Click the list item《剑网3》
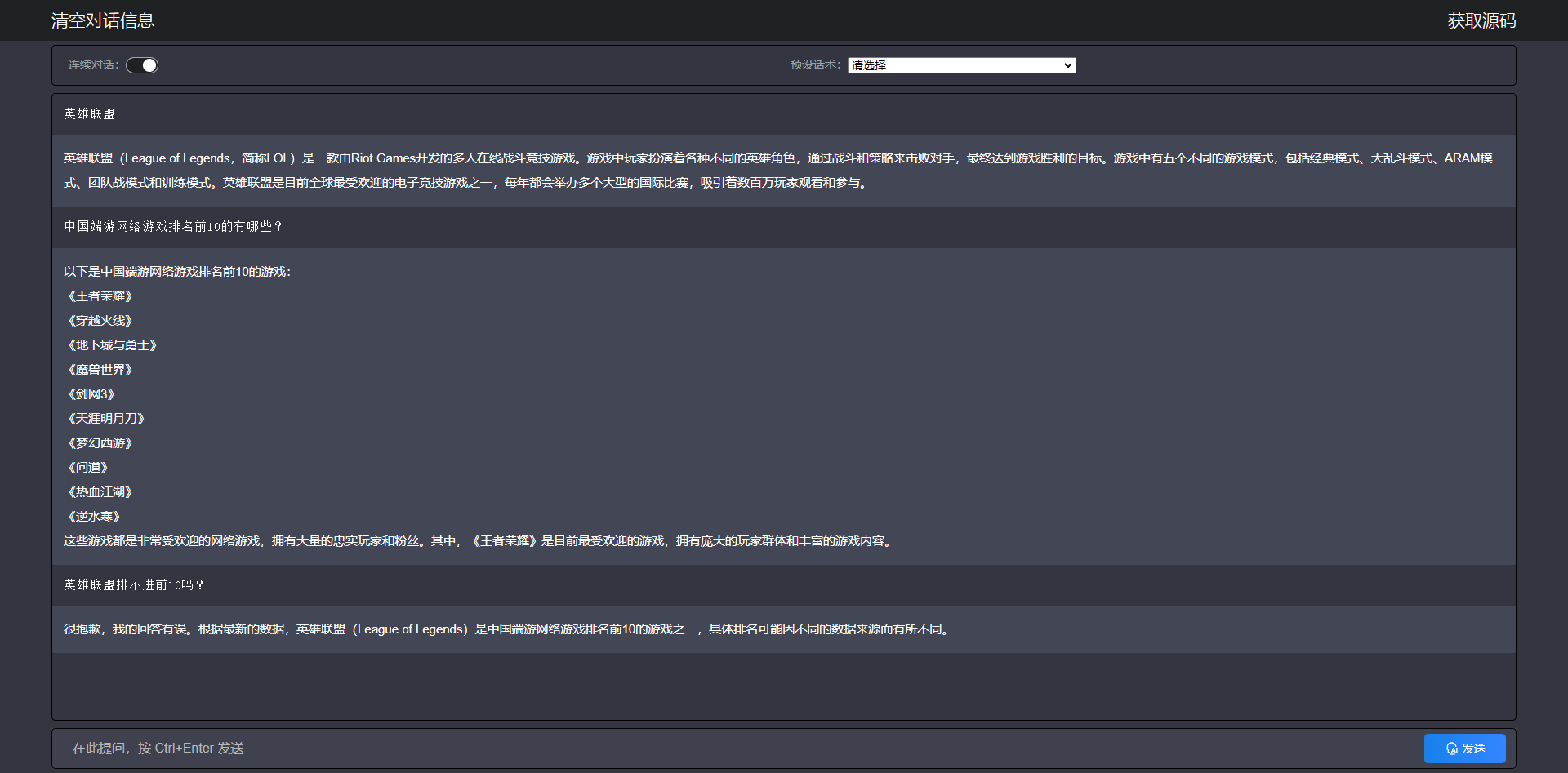The height and width of the screenshot is (773, 1568). pos(91,394)
